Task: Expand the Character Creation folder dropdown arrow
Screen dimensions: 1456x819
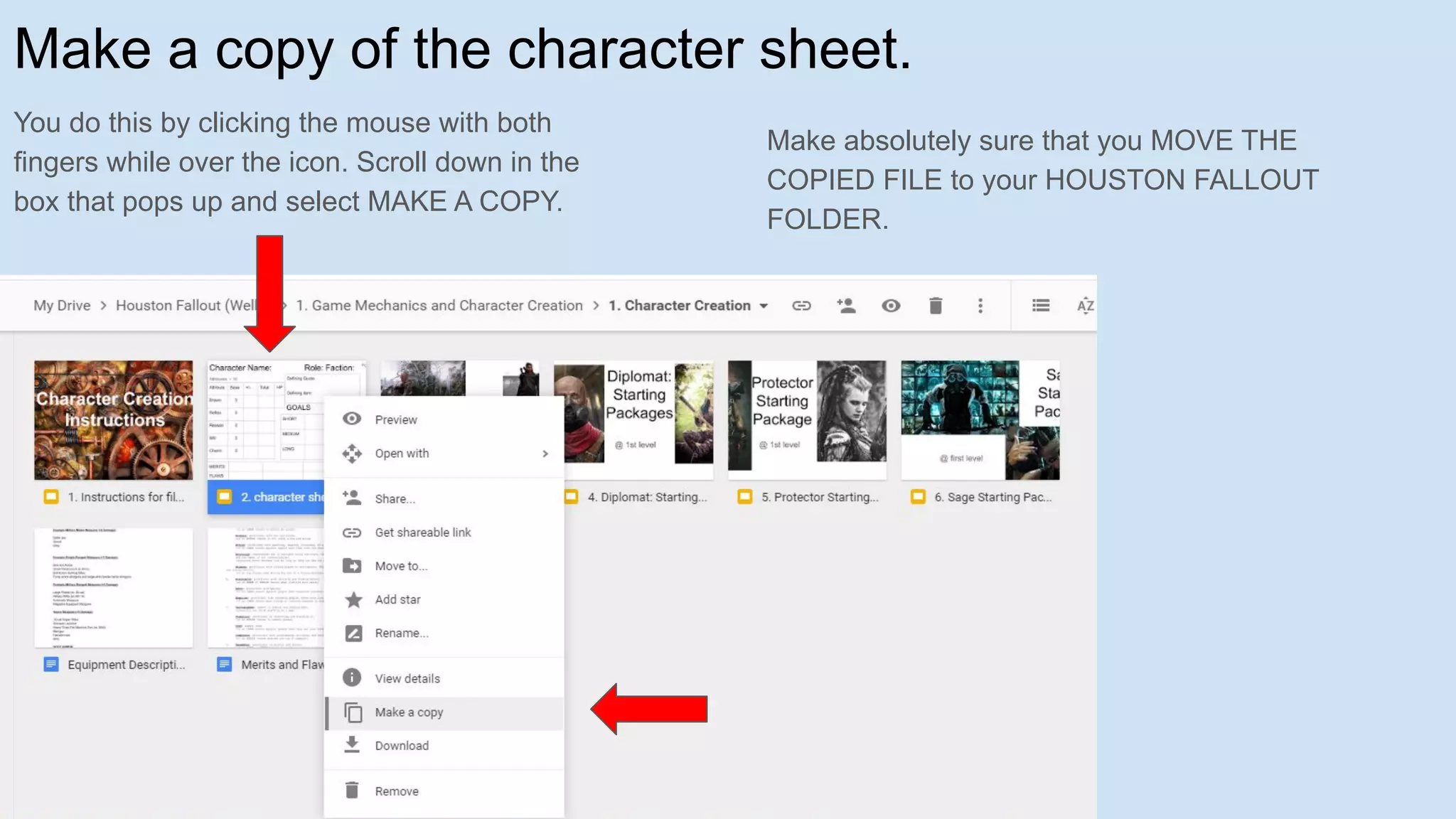Action: (x=764, y=306)
